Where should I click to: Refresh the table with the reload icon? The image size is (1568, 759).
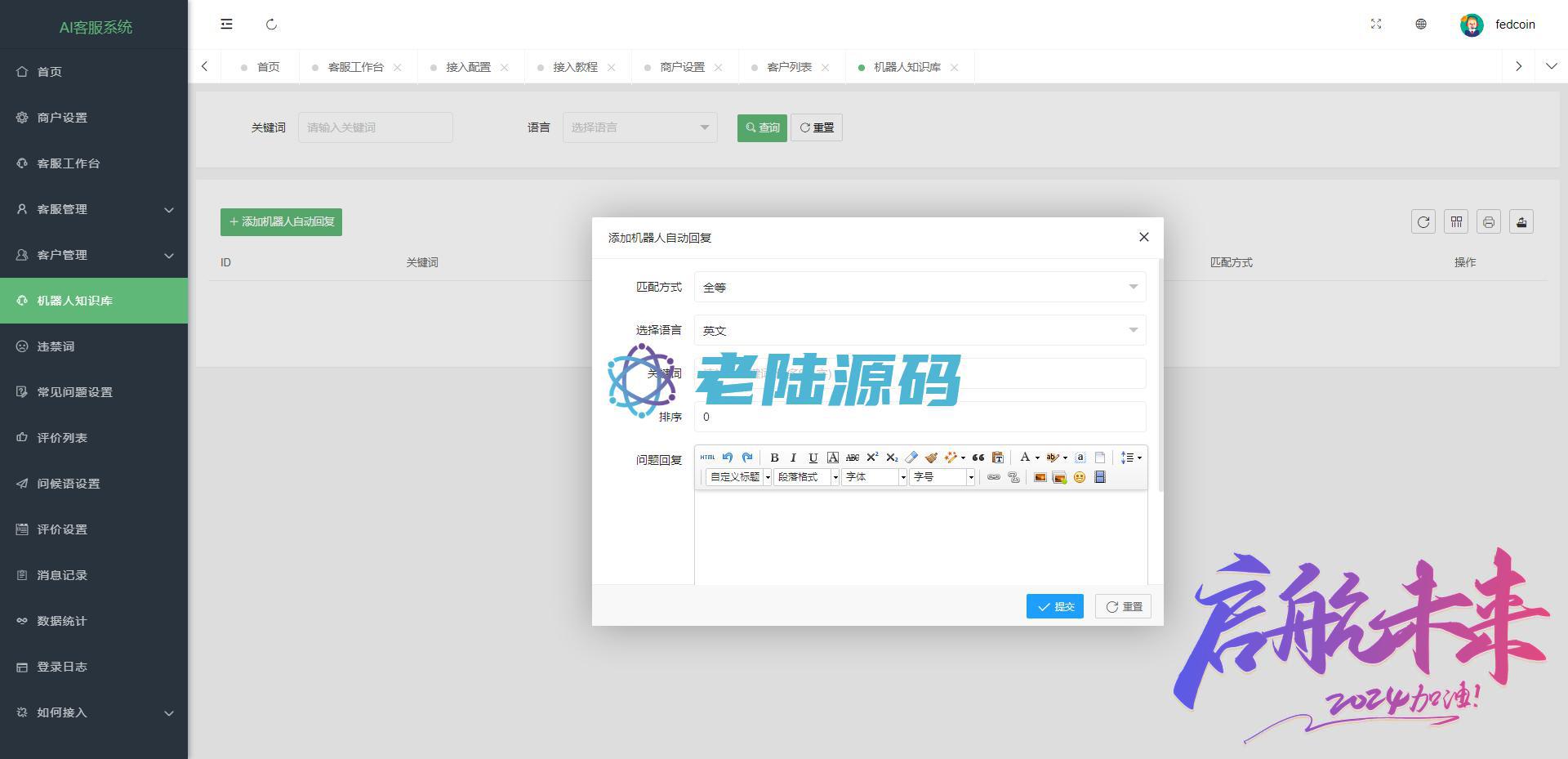click(x=1423, y=222)
